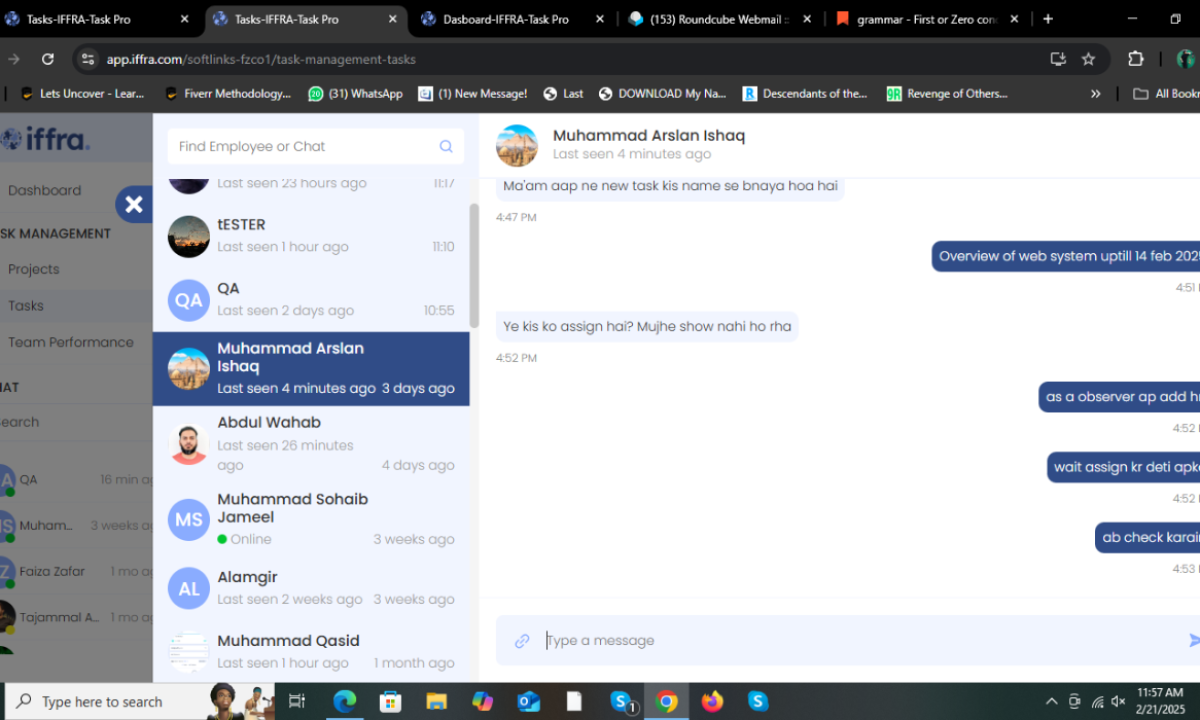Open File Explorer from the taskbar

click(436, 701)
